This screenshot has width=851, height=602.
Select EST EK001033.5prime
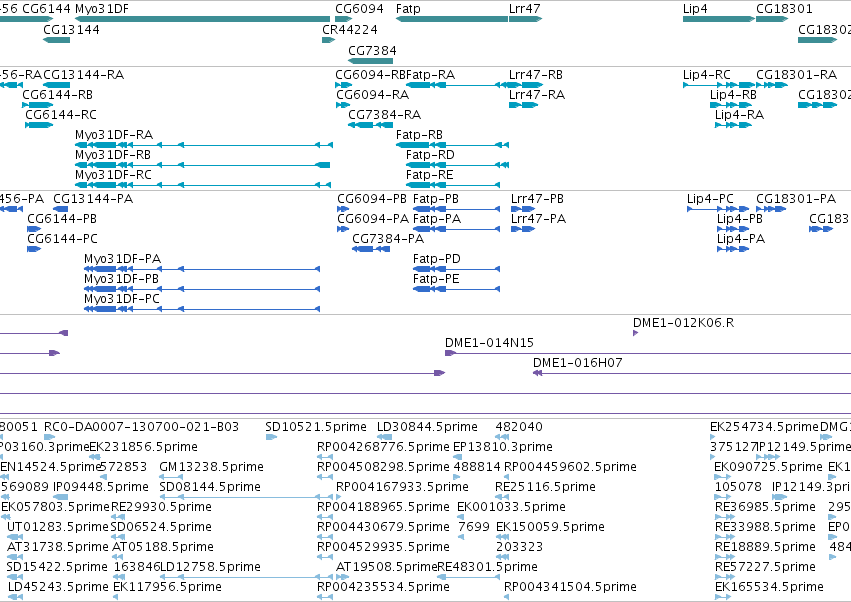pos(463,517)
